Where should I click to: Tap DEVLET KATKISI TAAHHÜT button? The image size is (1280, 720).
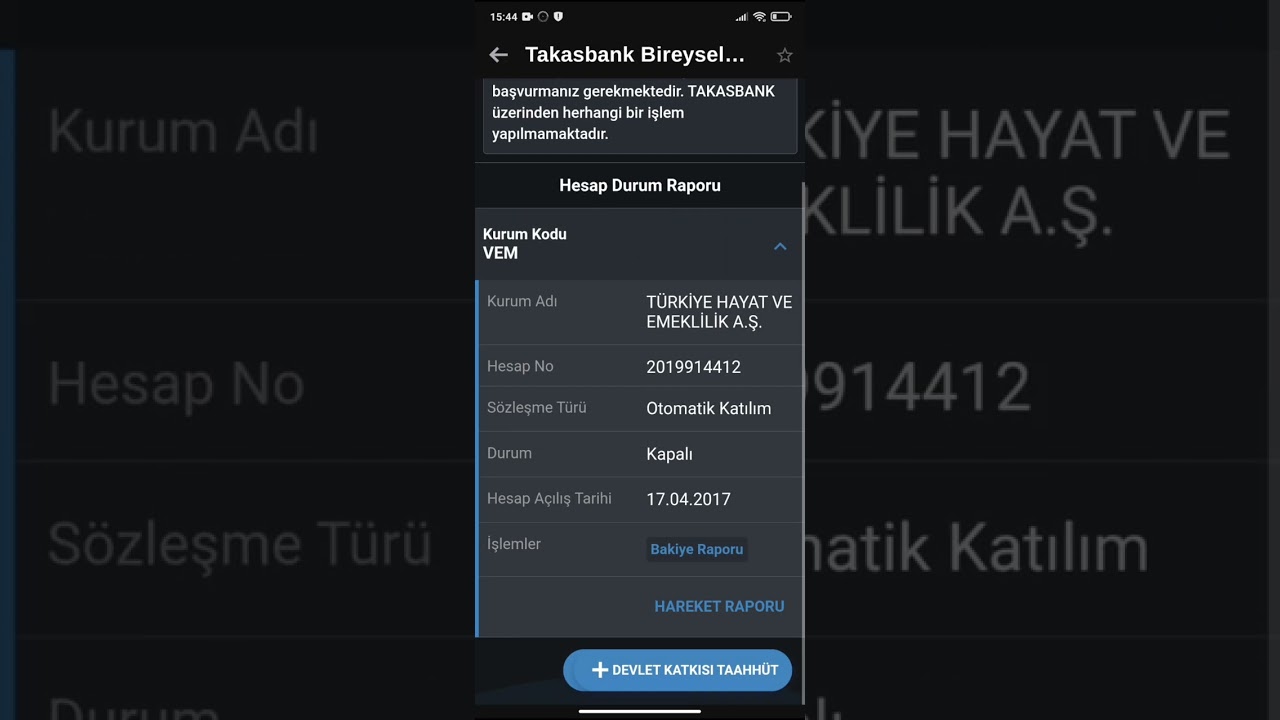click(x=677, y=670)
